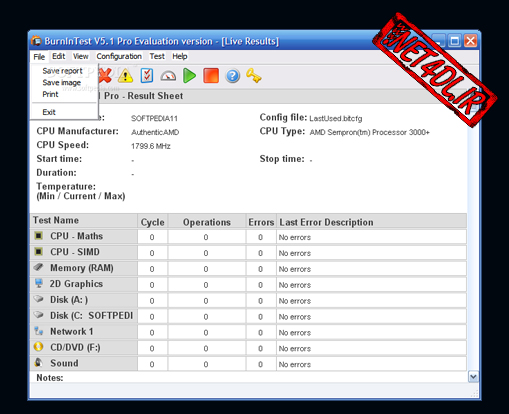
Task: Maximize the BurnInTest window
Action: point(454,41)
